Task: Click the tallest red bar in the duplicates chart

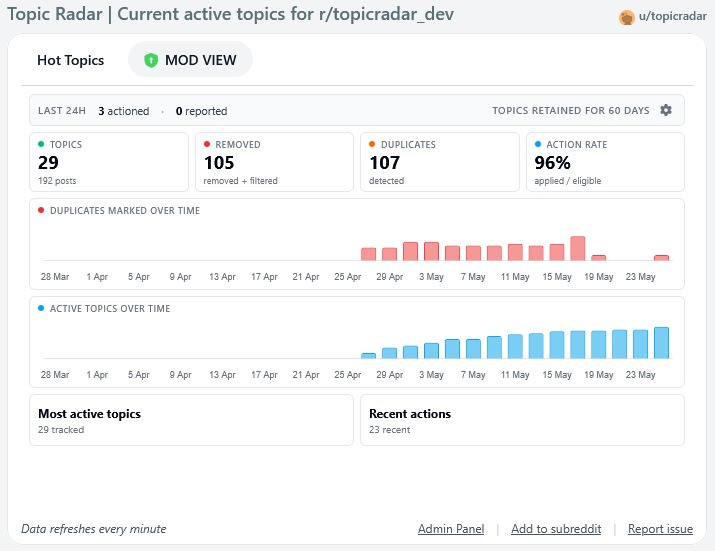Action: coord(578,249)
